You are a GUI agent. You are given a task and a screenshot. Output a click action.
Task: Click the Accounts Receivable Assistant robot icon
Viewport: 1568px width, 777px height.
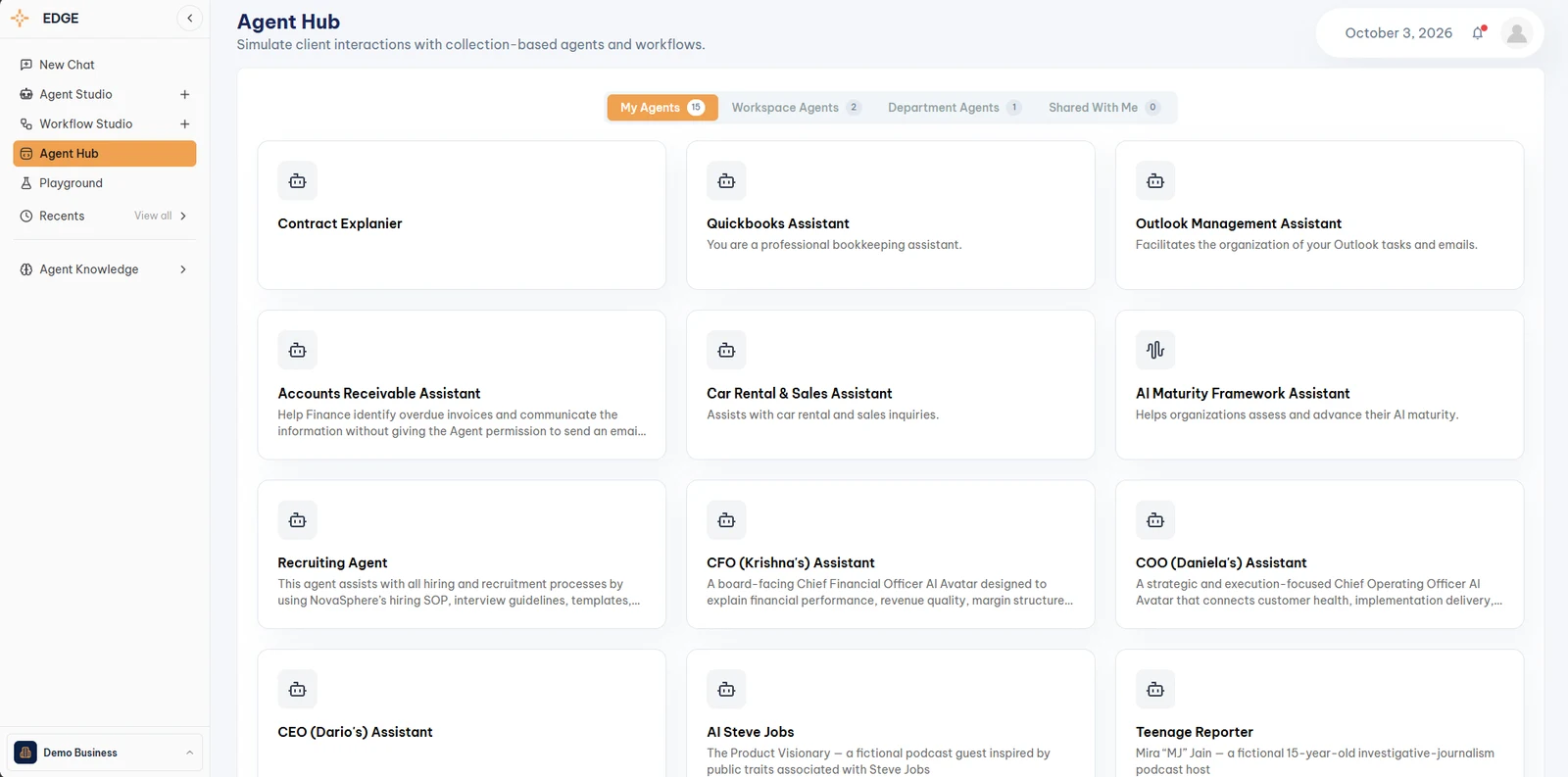pyautogui.click(x=298, y=351)
